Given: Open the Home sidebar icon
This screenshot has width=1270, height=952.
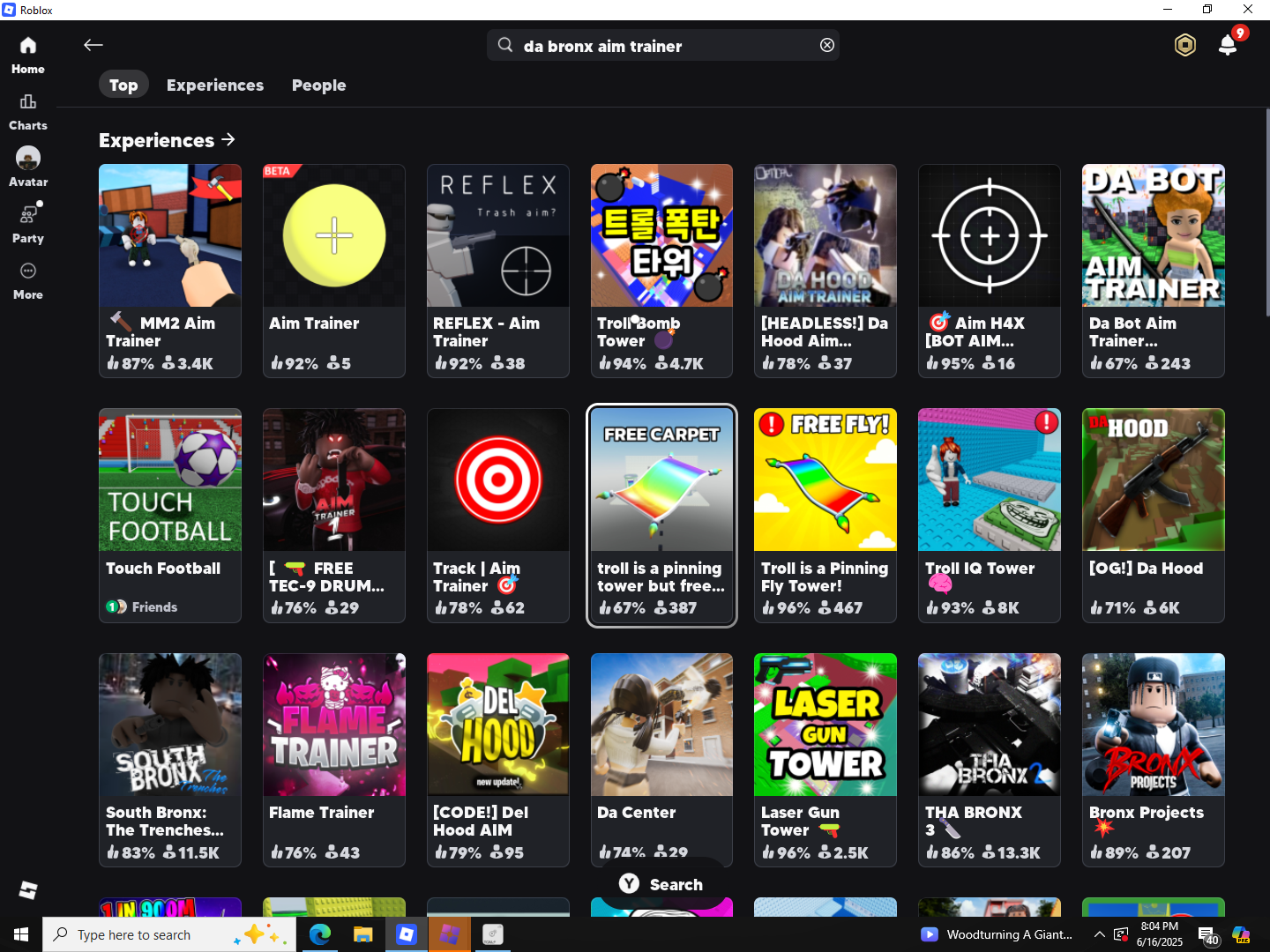Looking at the screenshot, I should [28, 55].
